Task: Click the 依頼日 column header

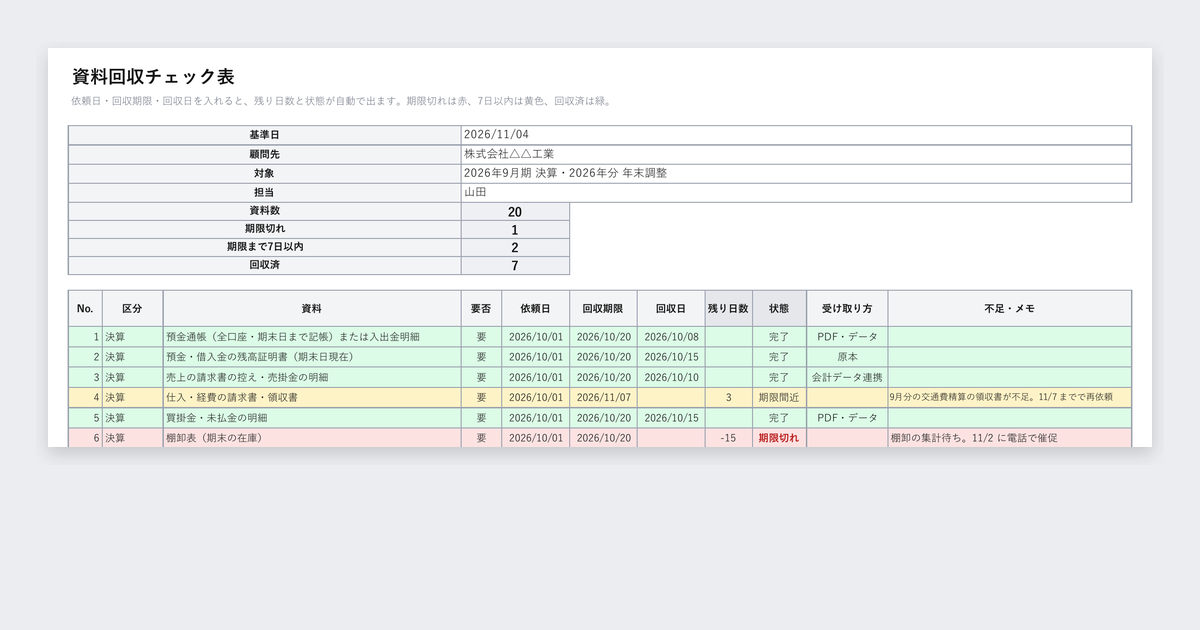Action: pos(536,309)
